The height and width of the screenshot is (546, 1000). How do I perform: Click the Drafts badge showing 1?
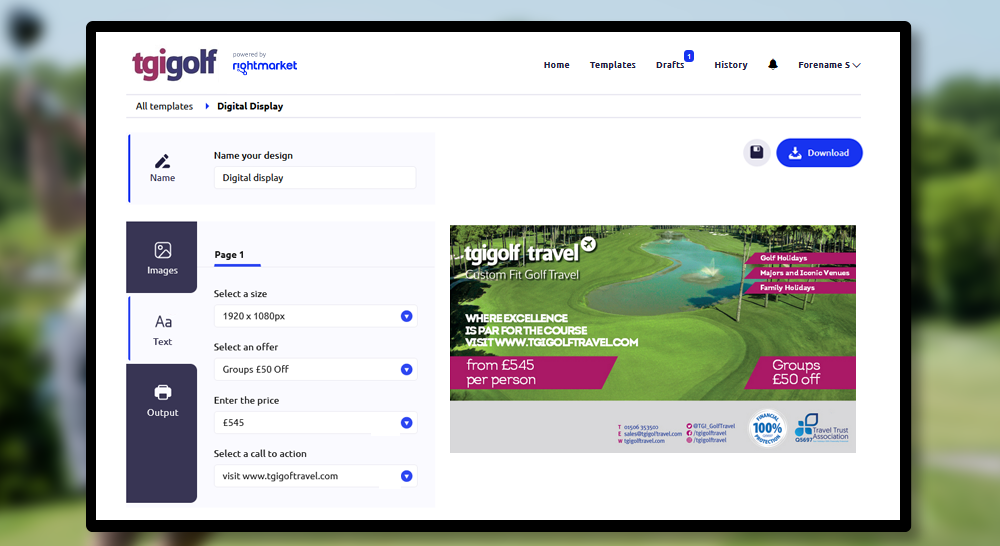689,56
